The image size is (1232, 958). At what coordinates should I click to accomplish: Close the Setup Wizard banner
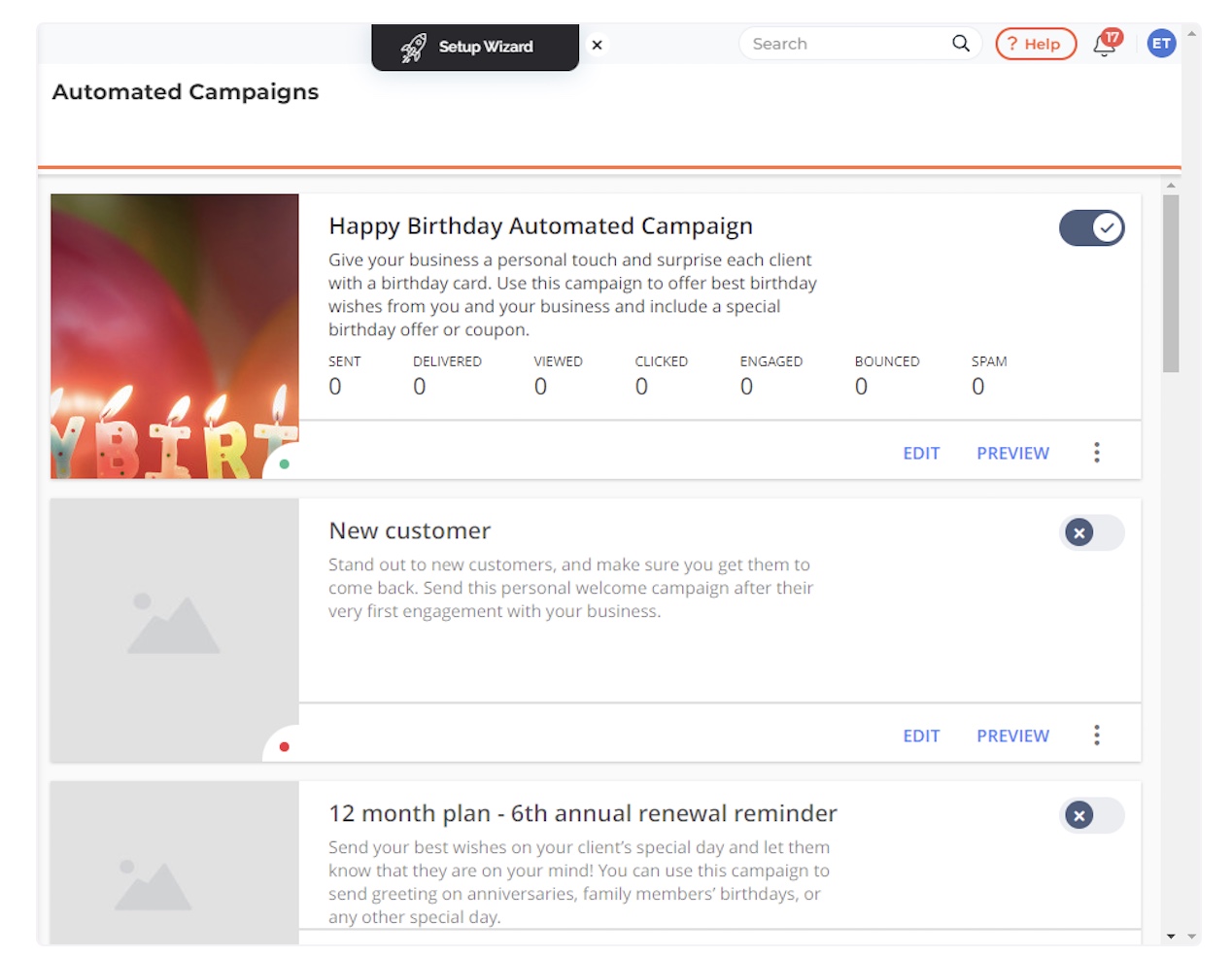click(x=598, y=45)
